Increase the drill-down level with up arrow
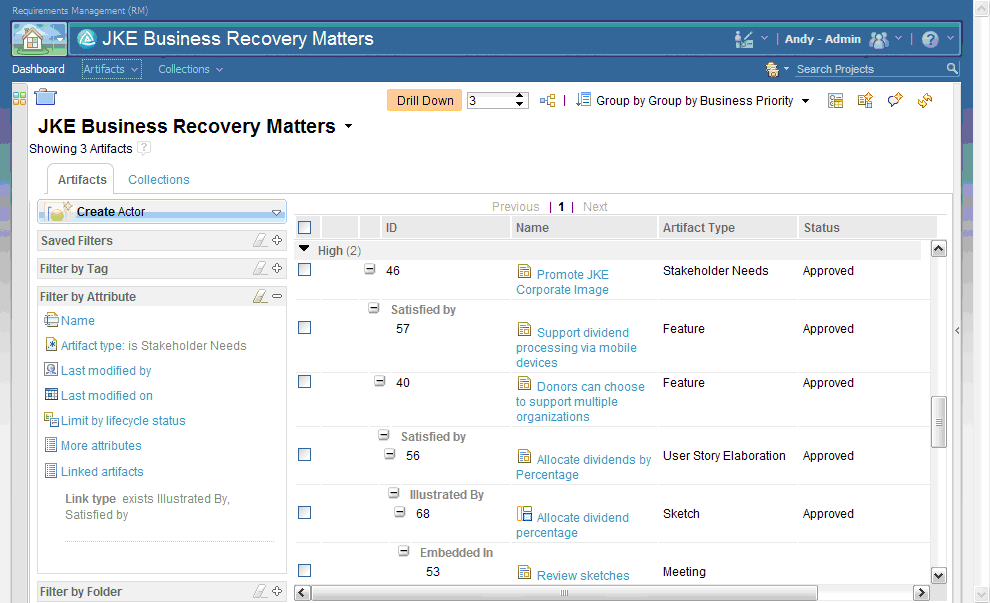This screenshot has height=603, width=990. click(520, 96)
